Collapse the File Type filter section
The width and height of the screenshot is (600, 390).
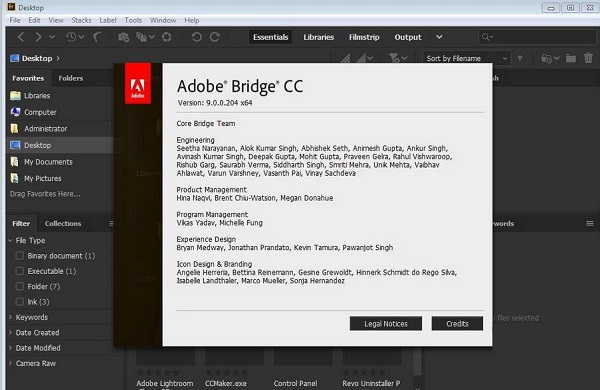pos(10,240)
